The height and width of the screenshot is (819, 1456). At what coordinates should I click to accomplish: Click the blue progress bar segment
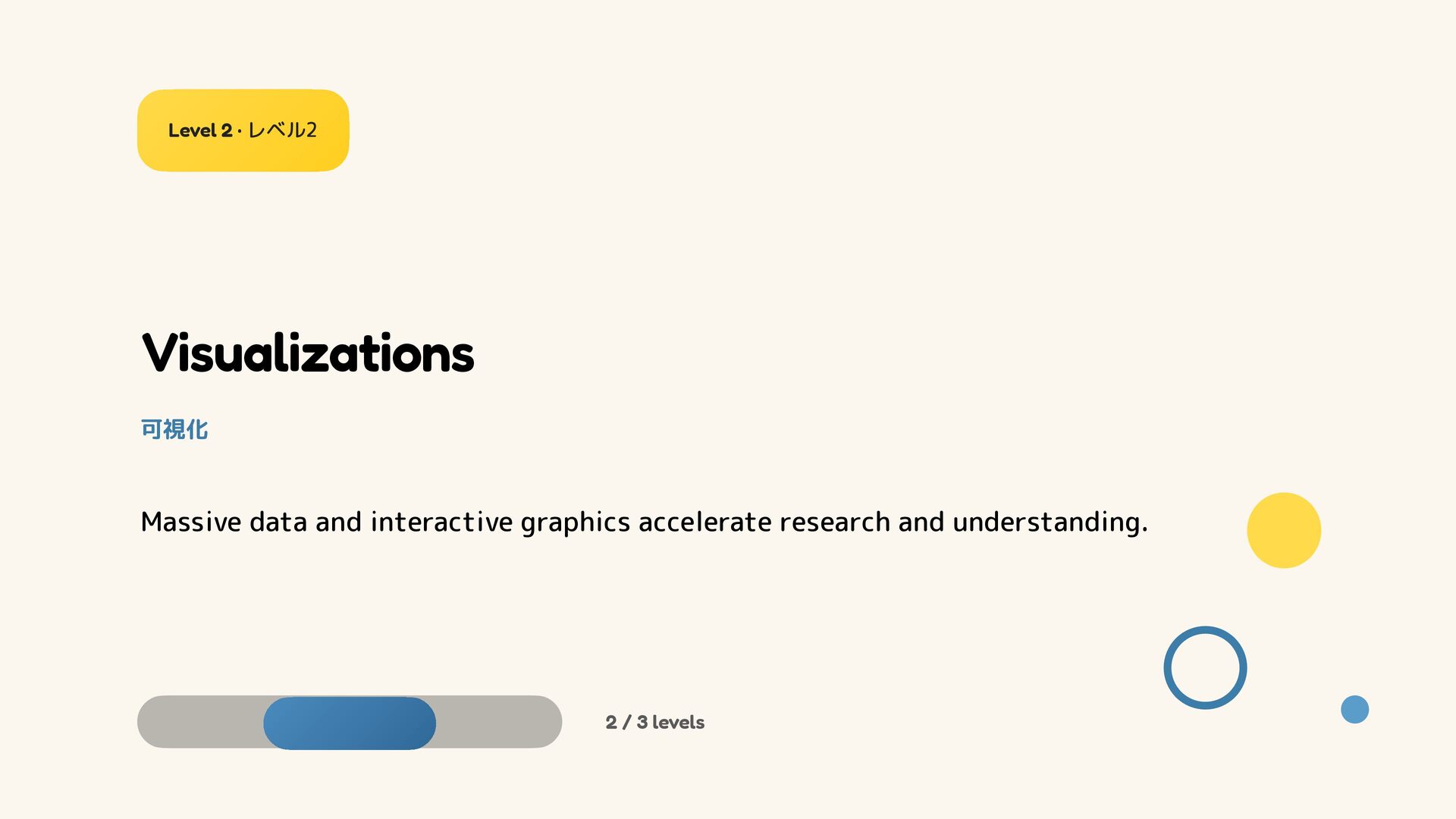click(350, 723)
